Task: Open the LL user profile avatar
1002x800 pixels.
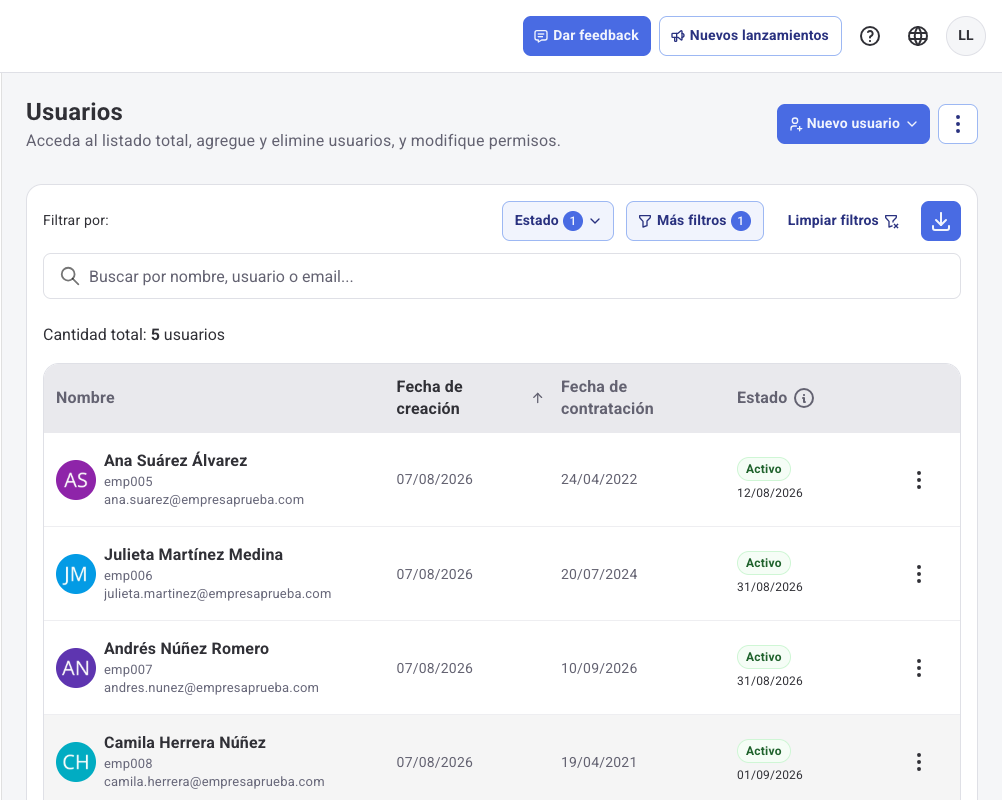Action: click(x=966, y=36)
